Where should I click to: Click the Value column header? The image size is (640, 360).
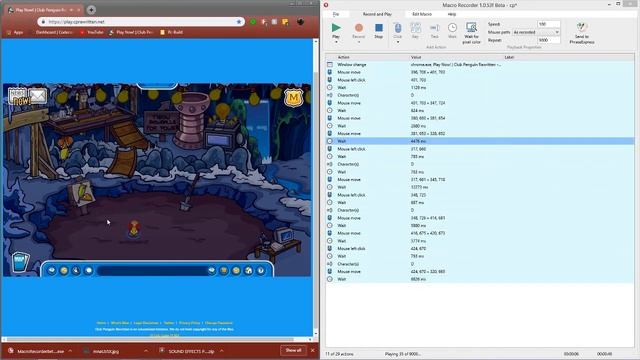[416, 57]
